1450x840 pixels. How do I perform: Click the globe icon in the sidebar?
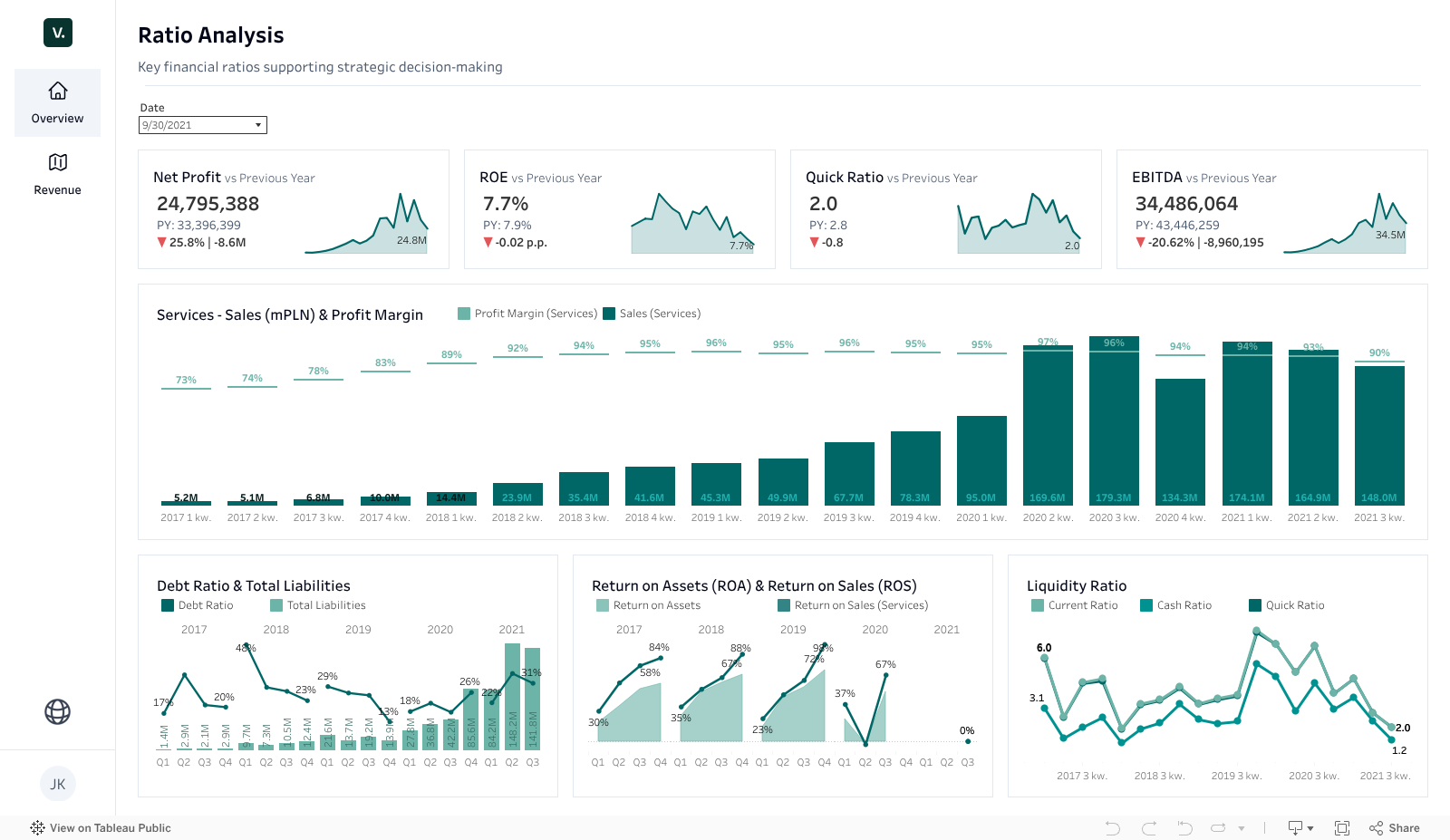[58, 711]
